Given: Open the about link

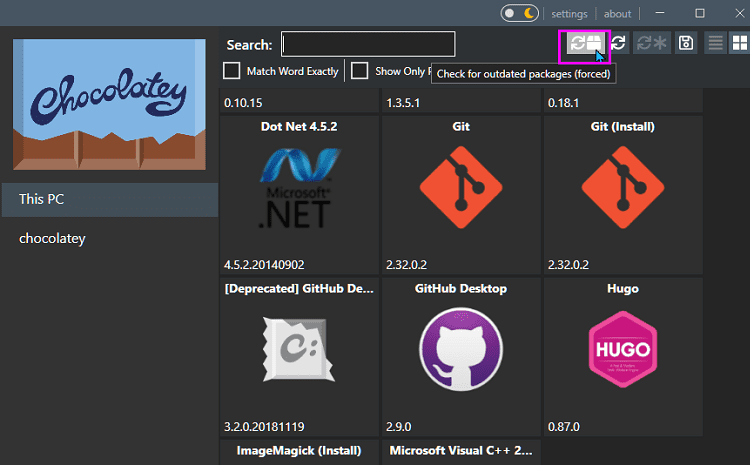Looking at the screenshot, I should pyautogui.click(x=617, y=14).
